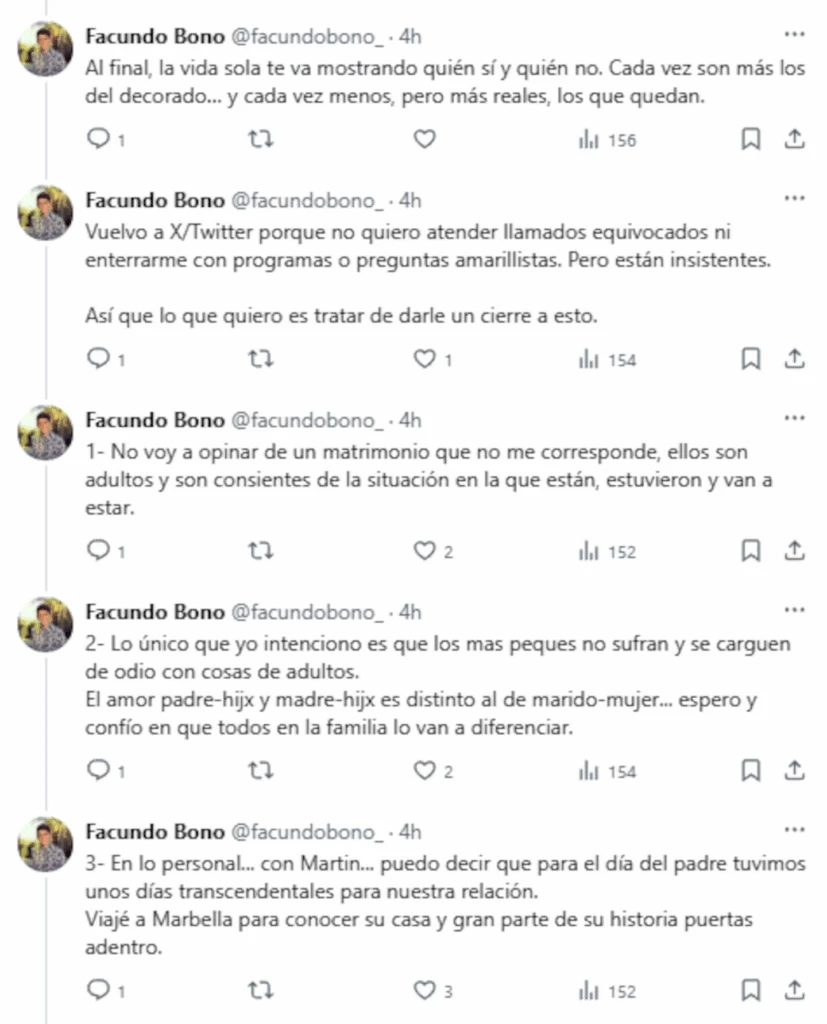The image size is (827, 1024).
Task: View analytics showing 156 views
Action: 607,140
